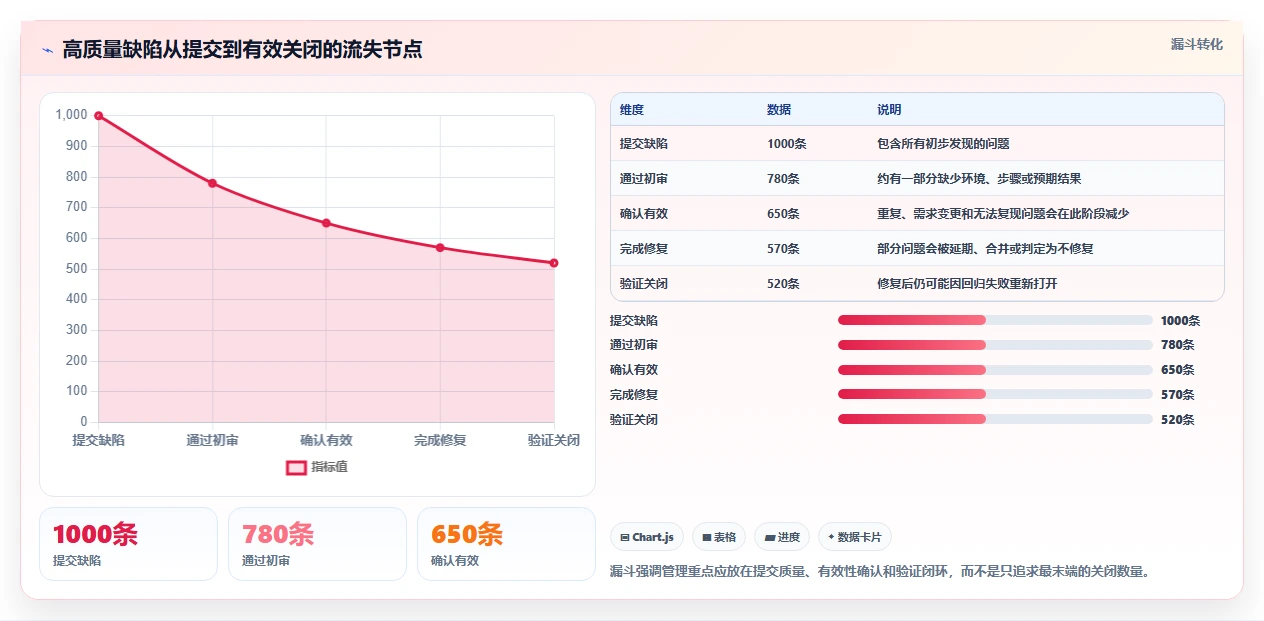Image resolution: width=1264 pixels, height=621 pixels.
Task: Click the chart data point above 通过初审
Action: 213,183
